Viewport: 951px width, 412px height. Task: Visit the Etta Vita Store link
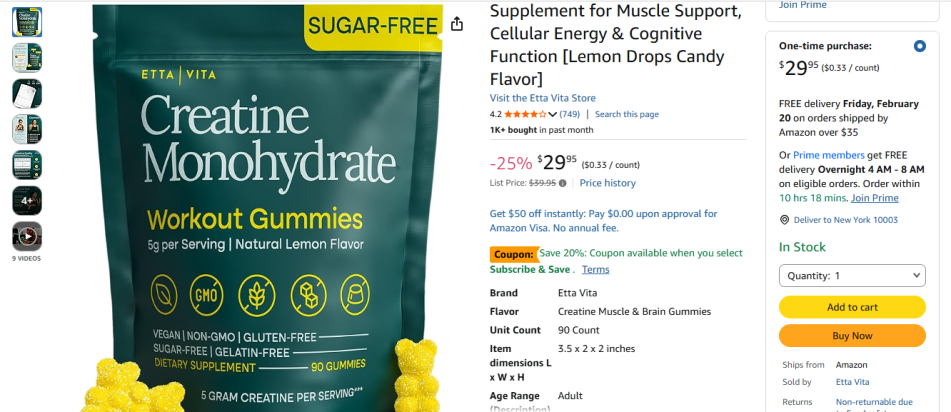click(542, 98)
